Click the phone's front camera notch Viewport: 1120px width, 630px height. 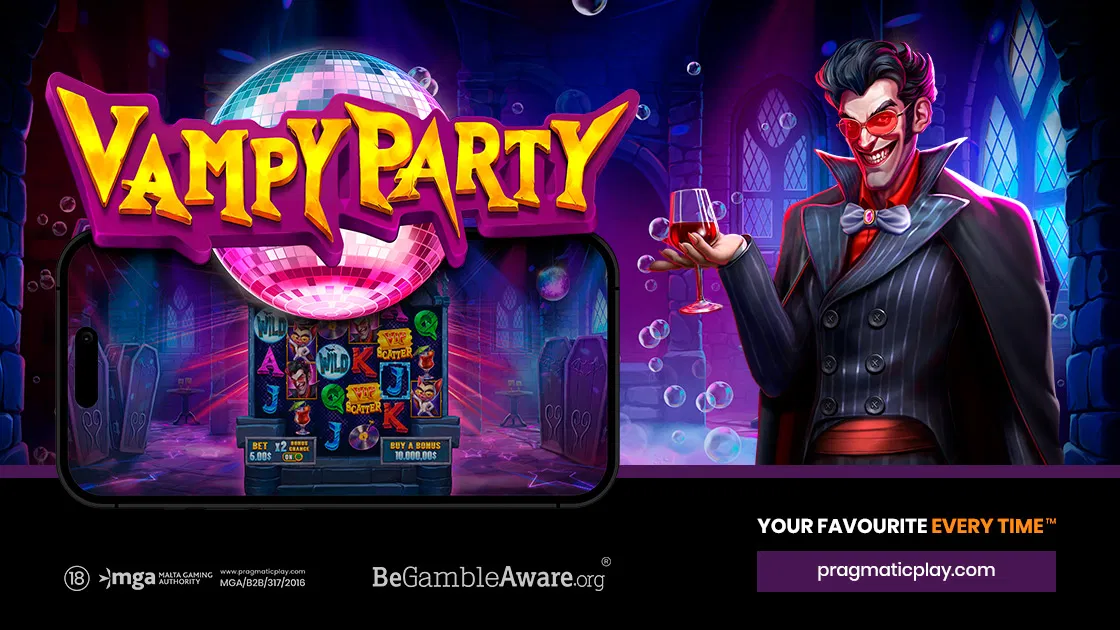point(88,368)
